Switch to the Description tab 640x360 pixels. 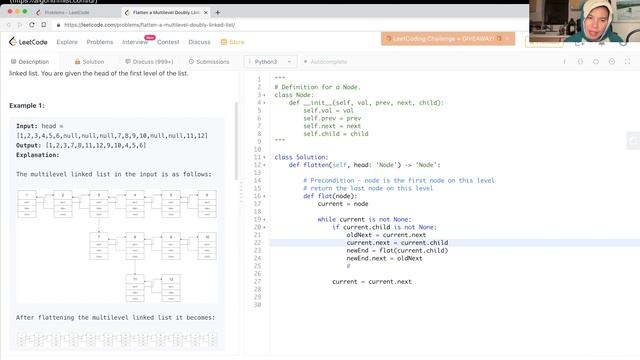pyautogui.click(x=30, y=62)
